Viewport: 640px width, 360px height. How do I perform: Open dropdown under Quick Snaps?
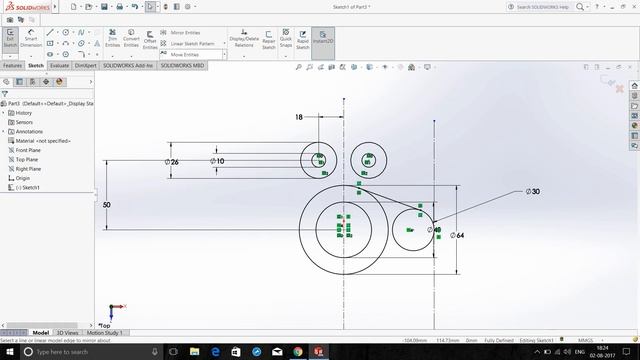(x=286, y=56)
